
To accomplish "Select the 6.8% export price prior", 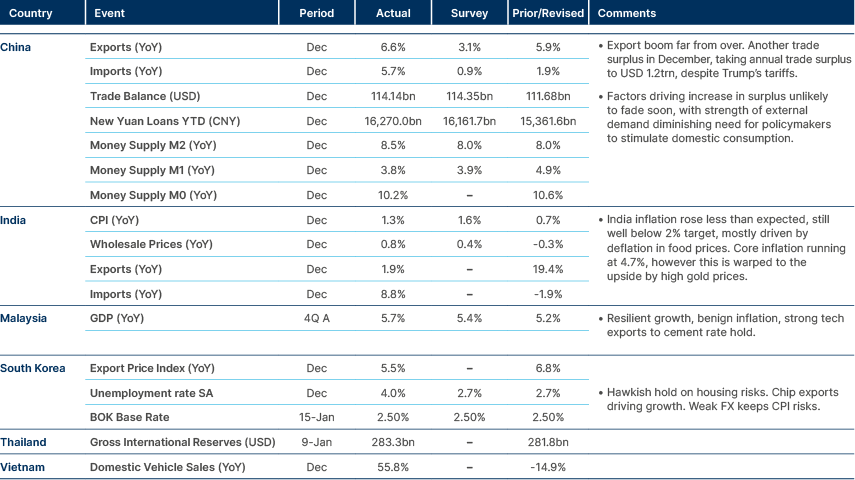I will 548,368.
